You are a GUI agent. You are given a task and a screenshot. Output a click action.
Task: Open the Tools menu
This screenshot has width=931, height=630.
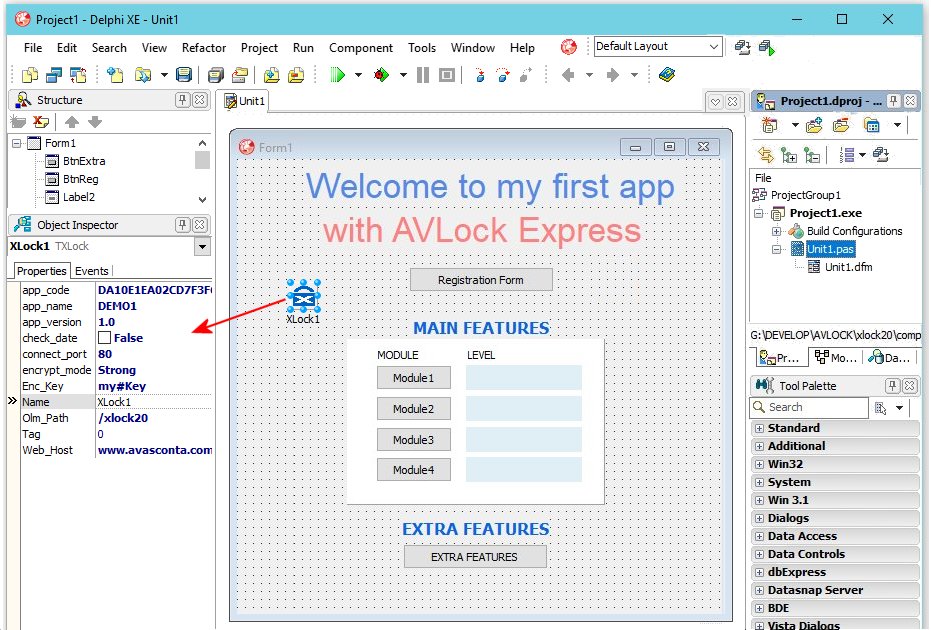tap(422, 48)
